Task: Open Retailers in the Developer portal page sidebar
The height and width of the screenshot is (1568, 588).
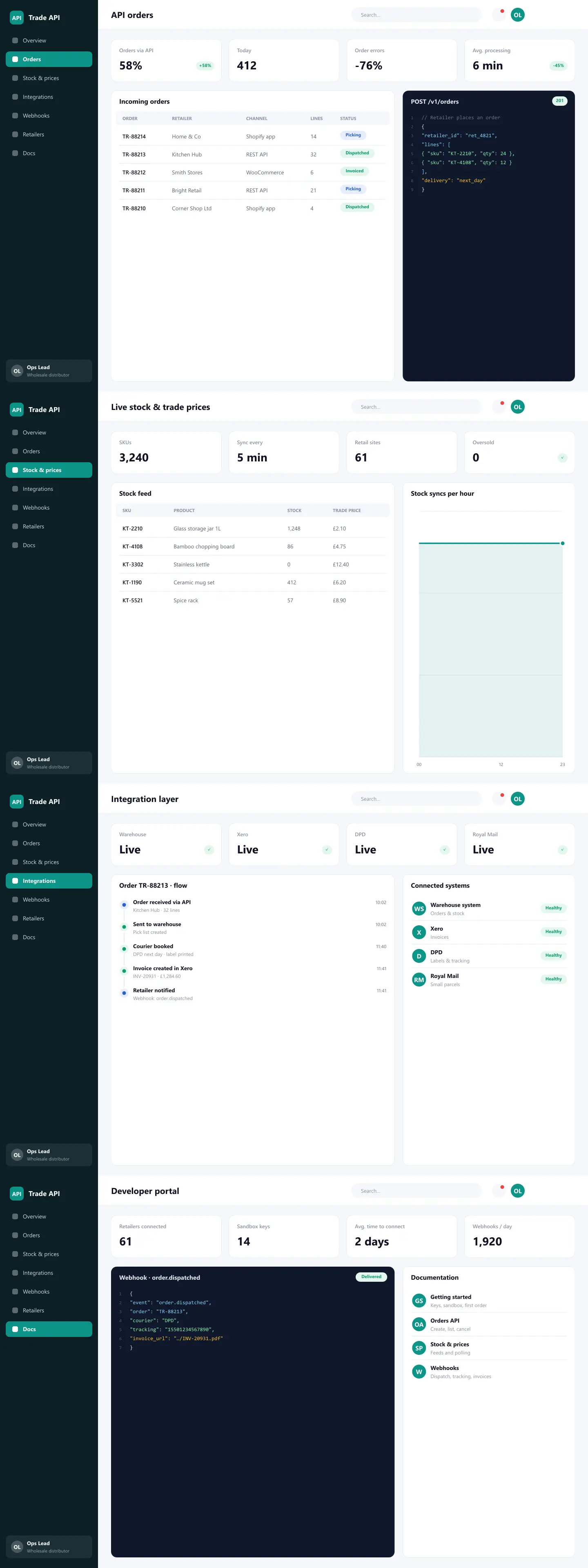Action: click(49, 1310)
